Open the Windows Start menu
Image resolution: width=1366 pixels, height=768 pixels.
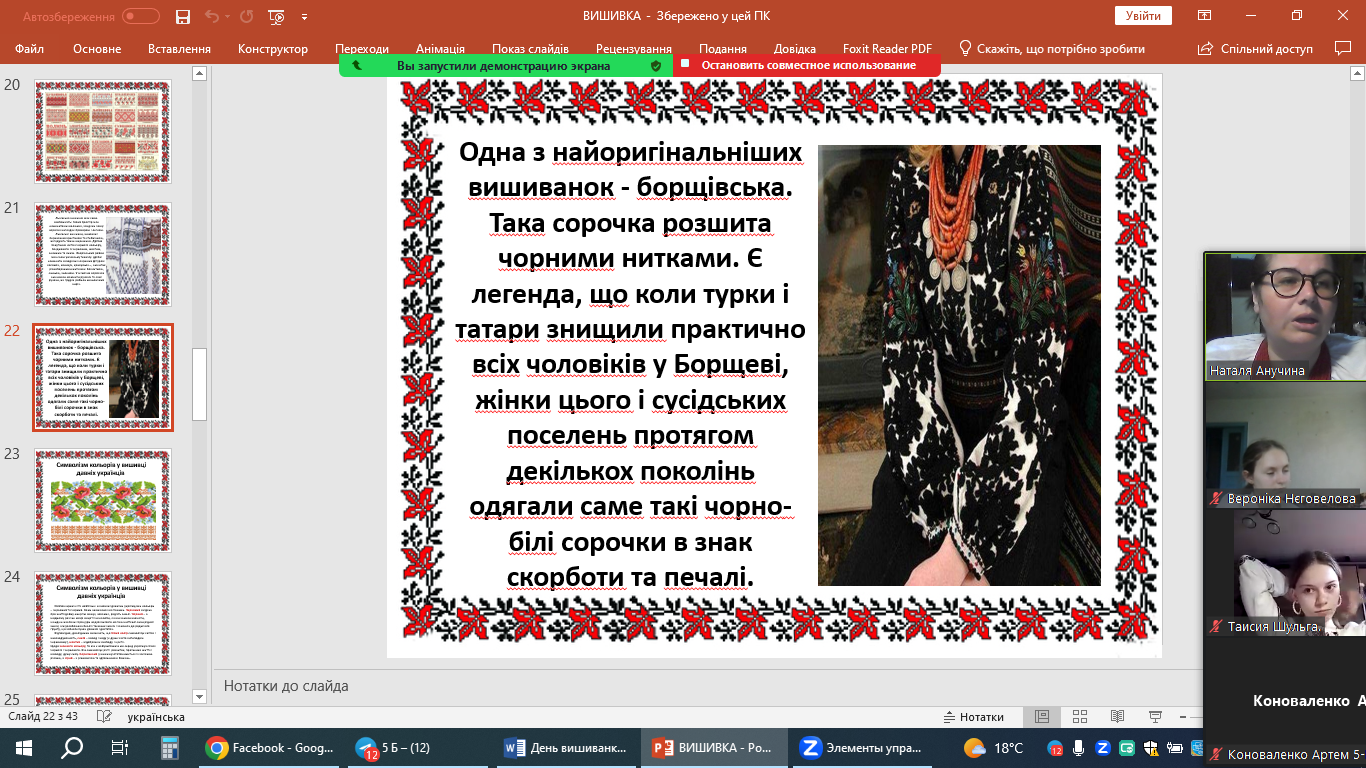point(24,748)
